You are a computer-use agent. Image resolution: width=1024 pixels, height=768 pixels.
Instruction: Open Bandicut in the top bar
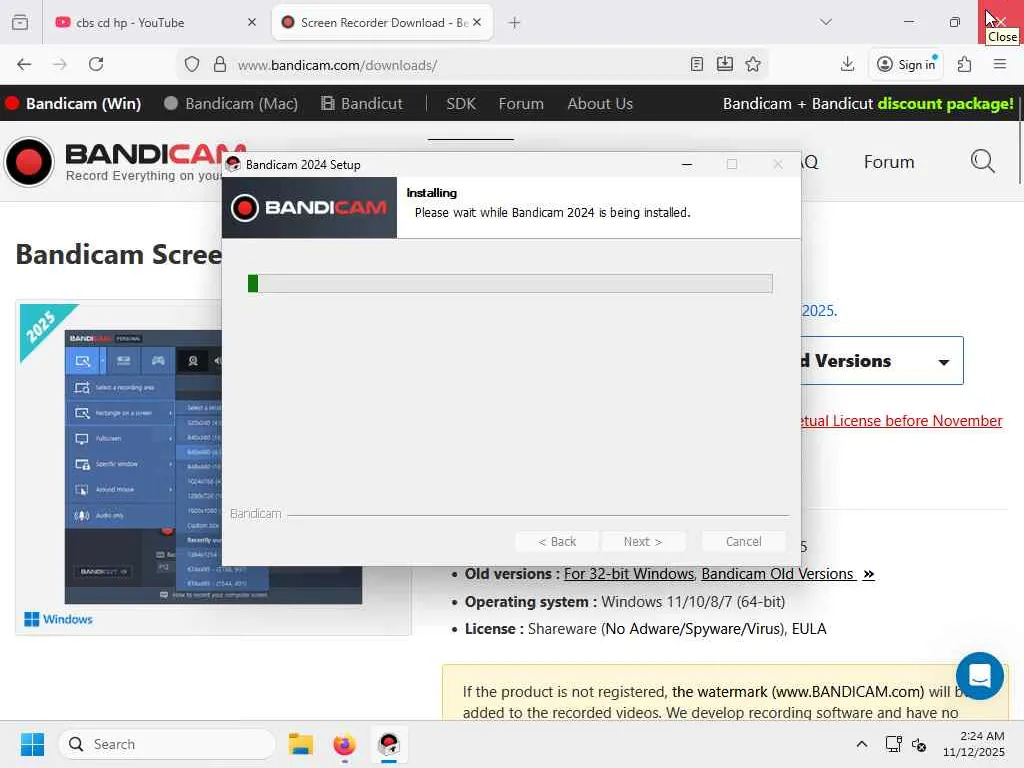tap(362, 103)
